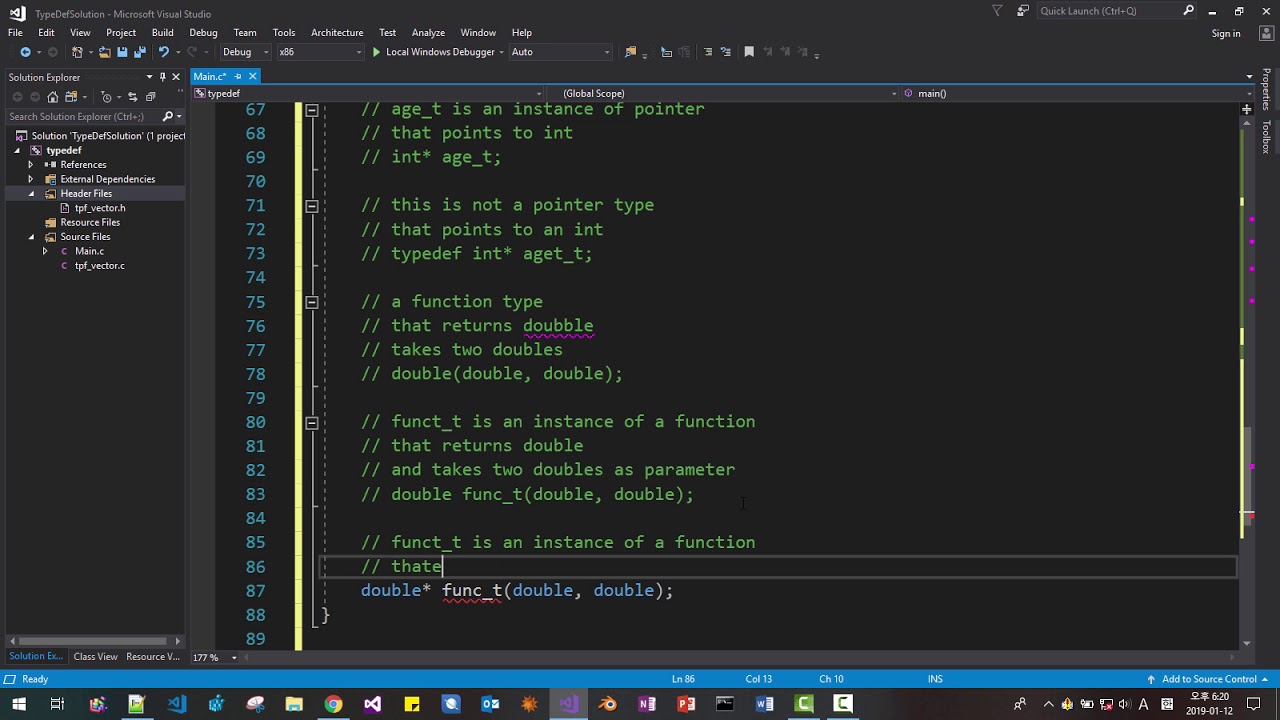Click the Solution Explorer search magnifier icon
This screenshot has height=720, width=1280.
[167, 116]
